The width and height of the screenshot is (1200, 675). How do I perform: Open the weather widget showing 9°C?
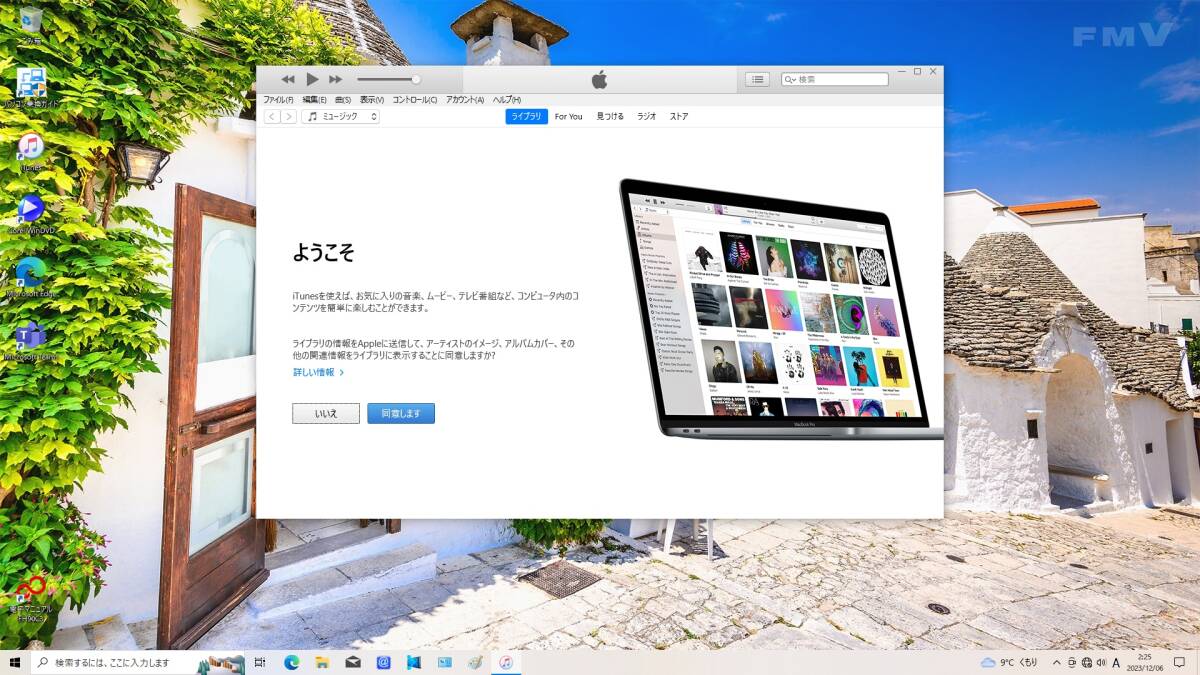point(1010,662)
